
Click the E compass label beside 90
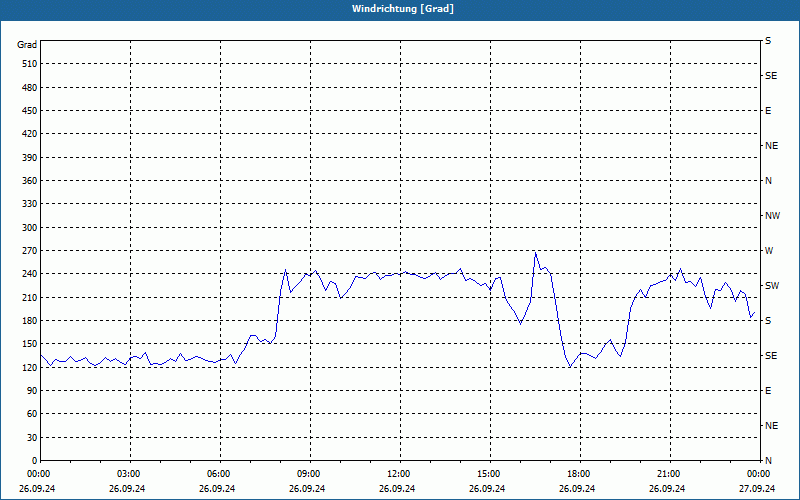(x=768, y=391)
